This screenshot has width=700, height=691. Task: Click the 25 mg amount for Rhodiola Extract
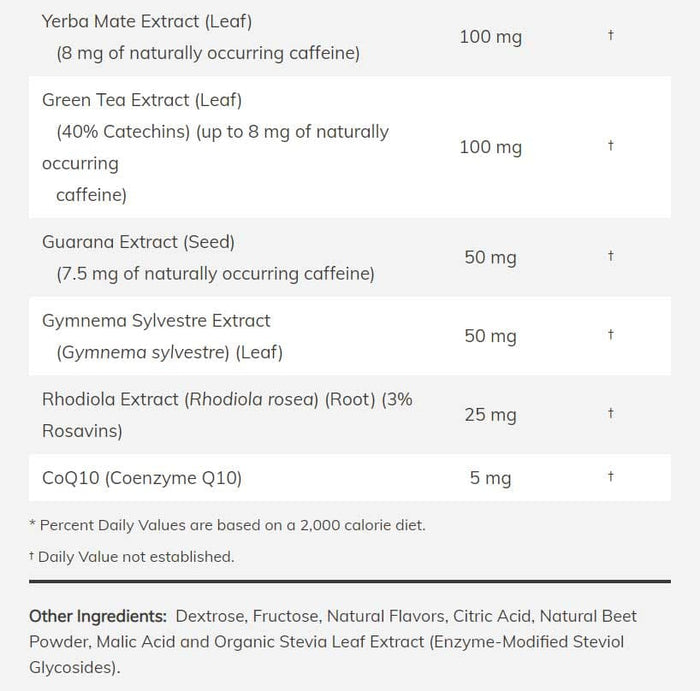point(490,414)
